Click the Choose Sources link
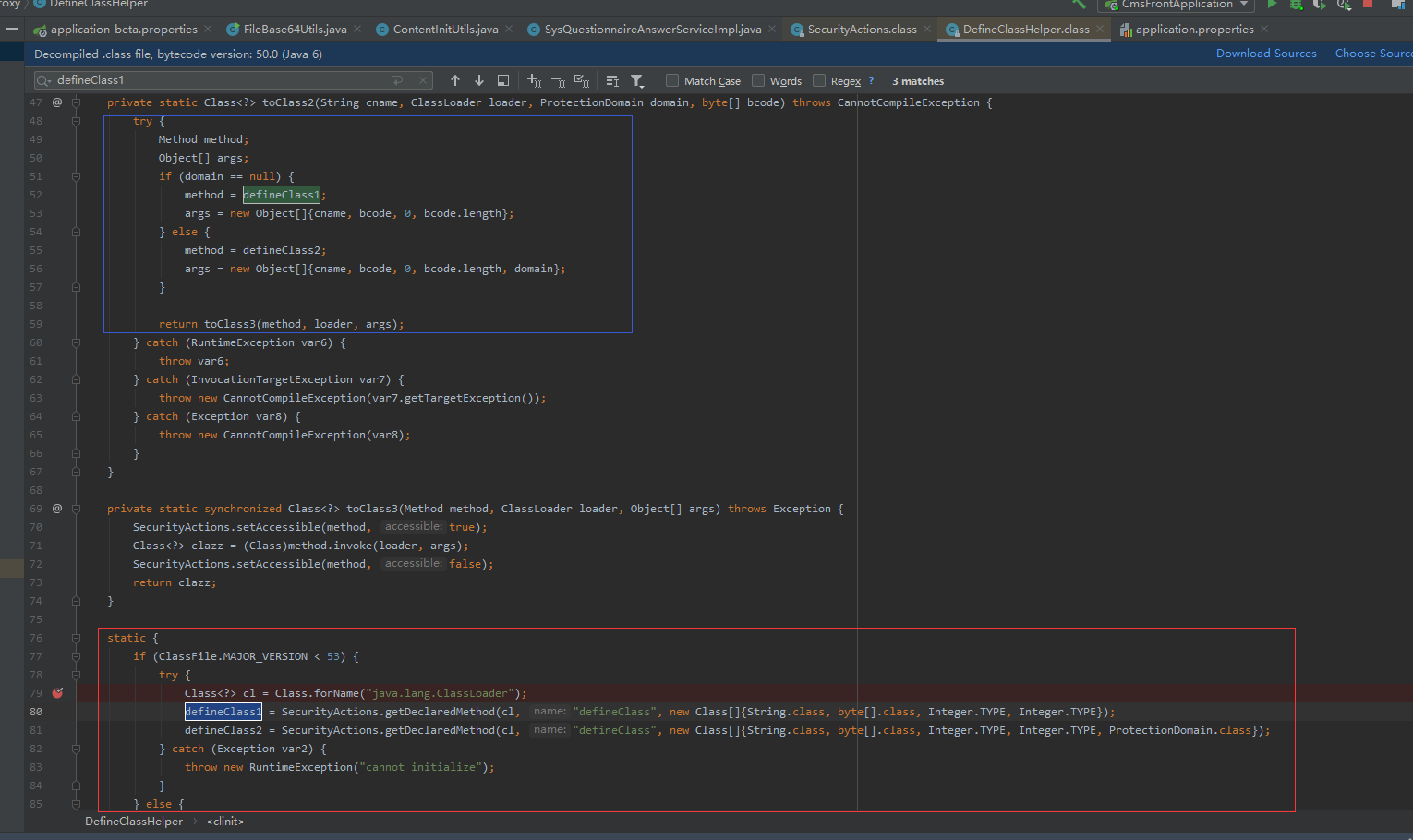1413x840 pixels. [1372, 54]
